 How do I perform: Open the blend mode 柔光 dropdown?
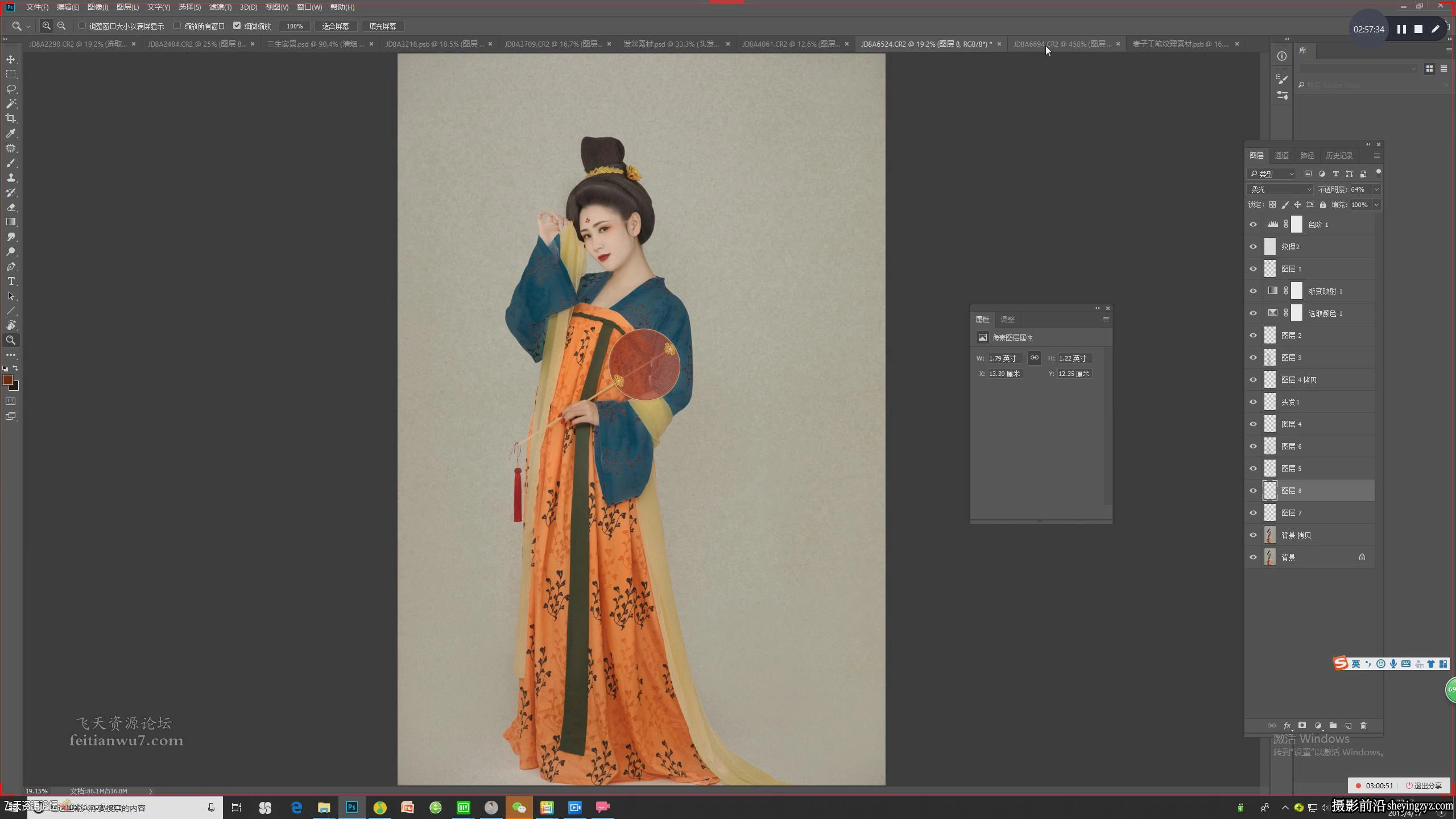(x=1280, y=189)
